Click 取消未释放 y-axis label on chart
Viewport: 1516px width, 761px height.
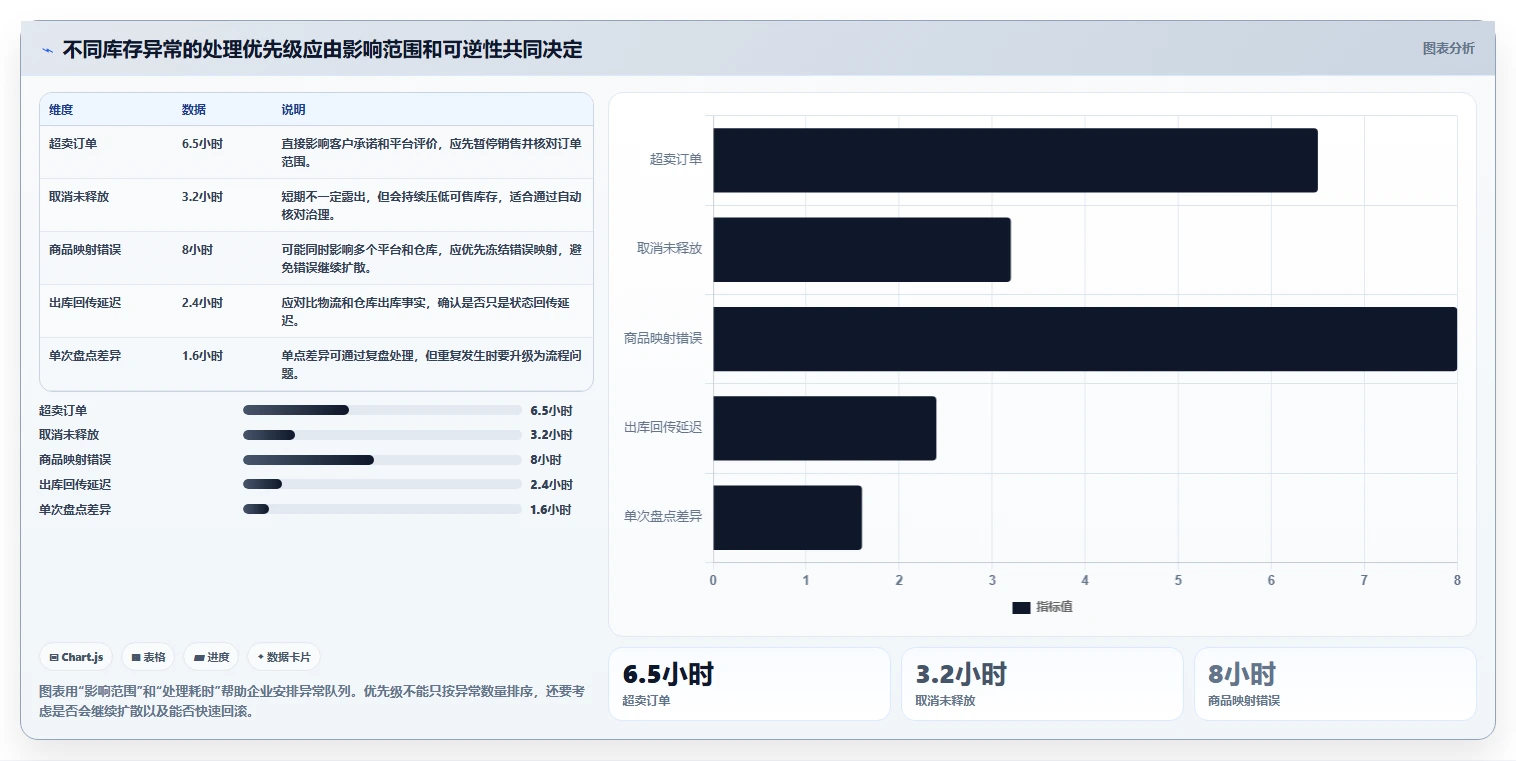(670, 248)
